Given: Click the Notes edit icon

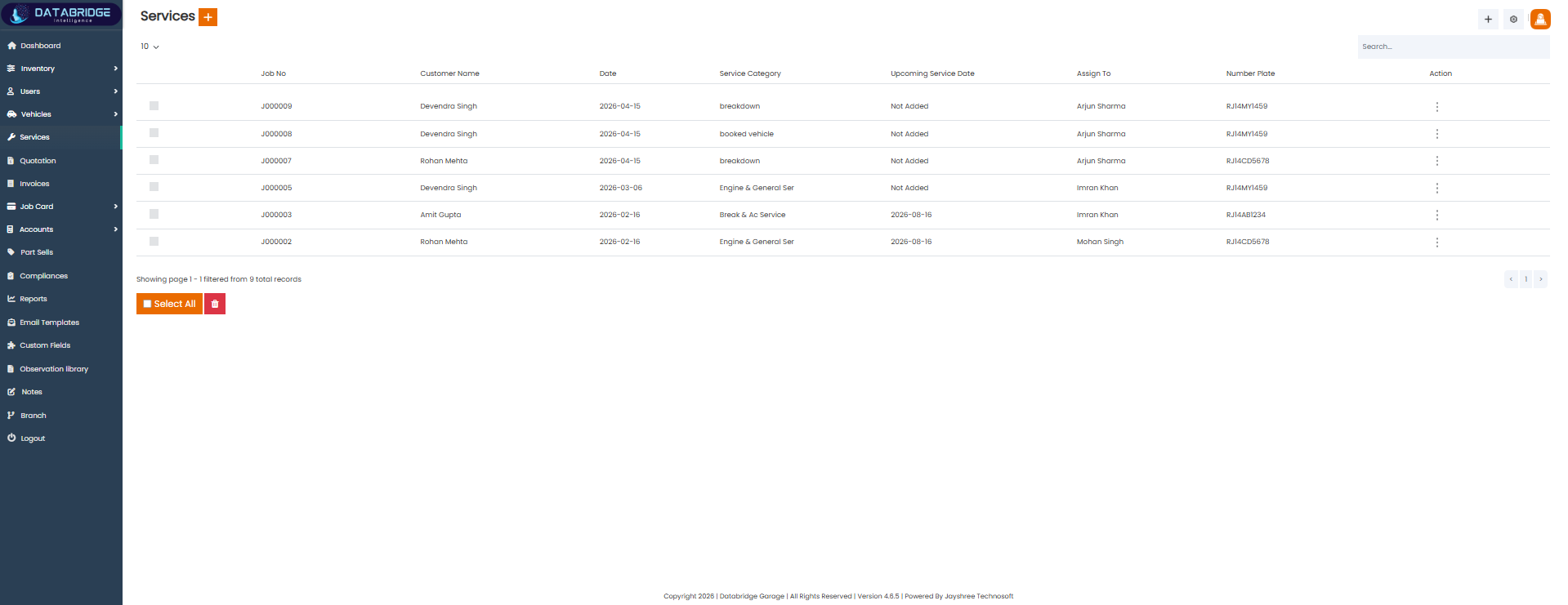Looking at the screenshot, I should click(11, 392).
